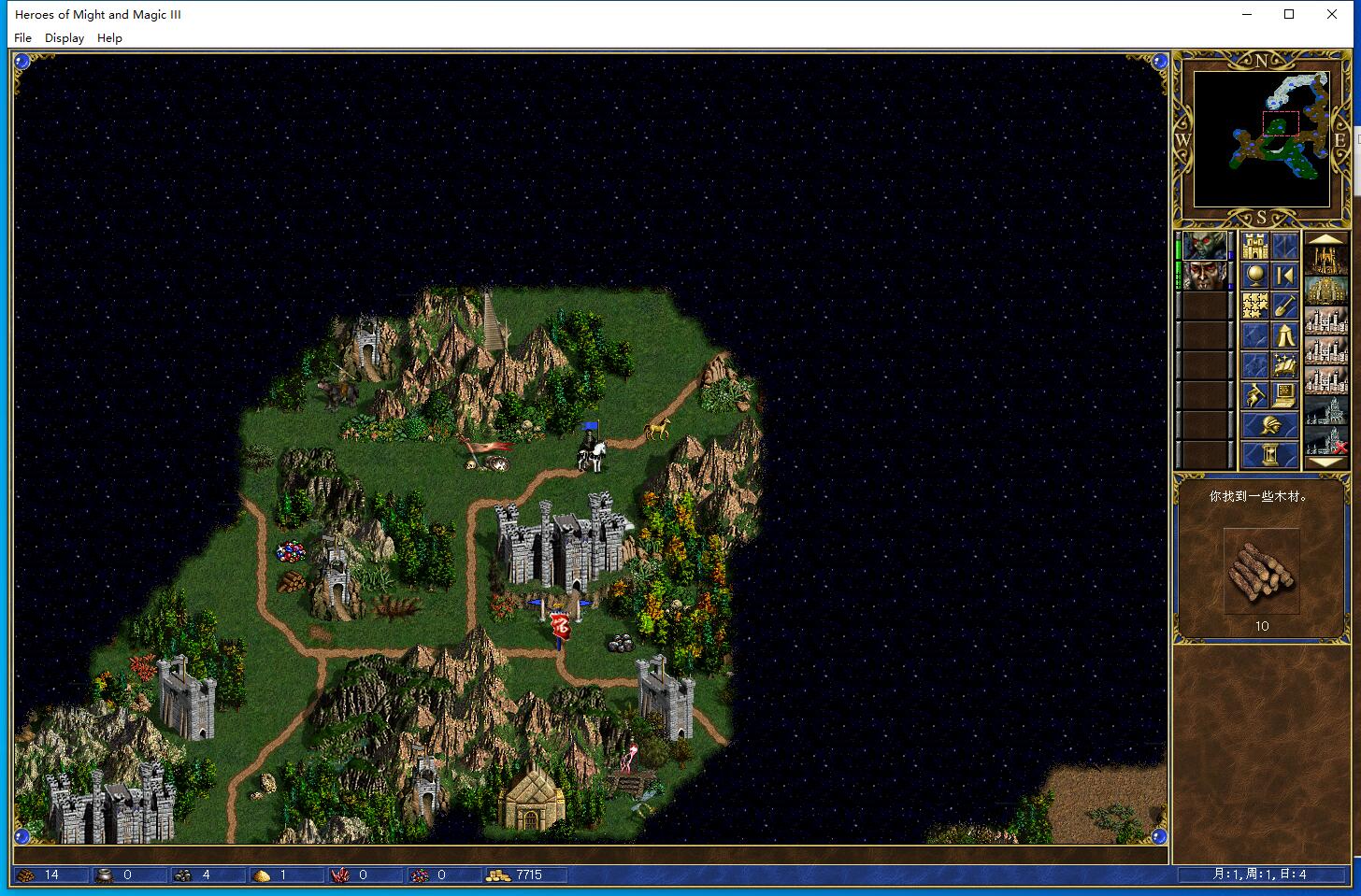Click the spade dig button
This screenshot has height=896, width=1361.
[x=1284, y=305]
